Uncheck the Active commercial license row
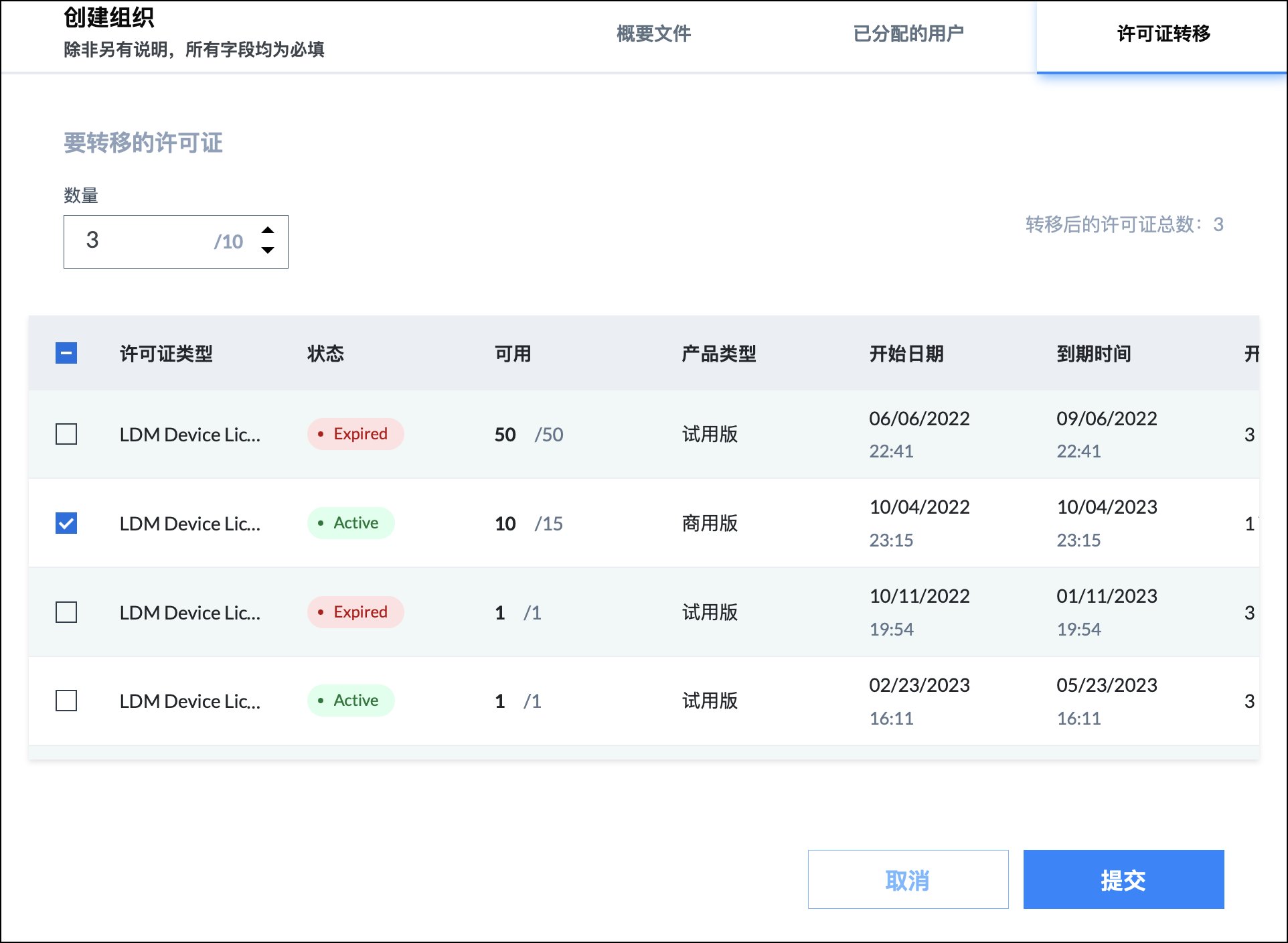This screenshot has height=943, width=1288. pos(66,523)
